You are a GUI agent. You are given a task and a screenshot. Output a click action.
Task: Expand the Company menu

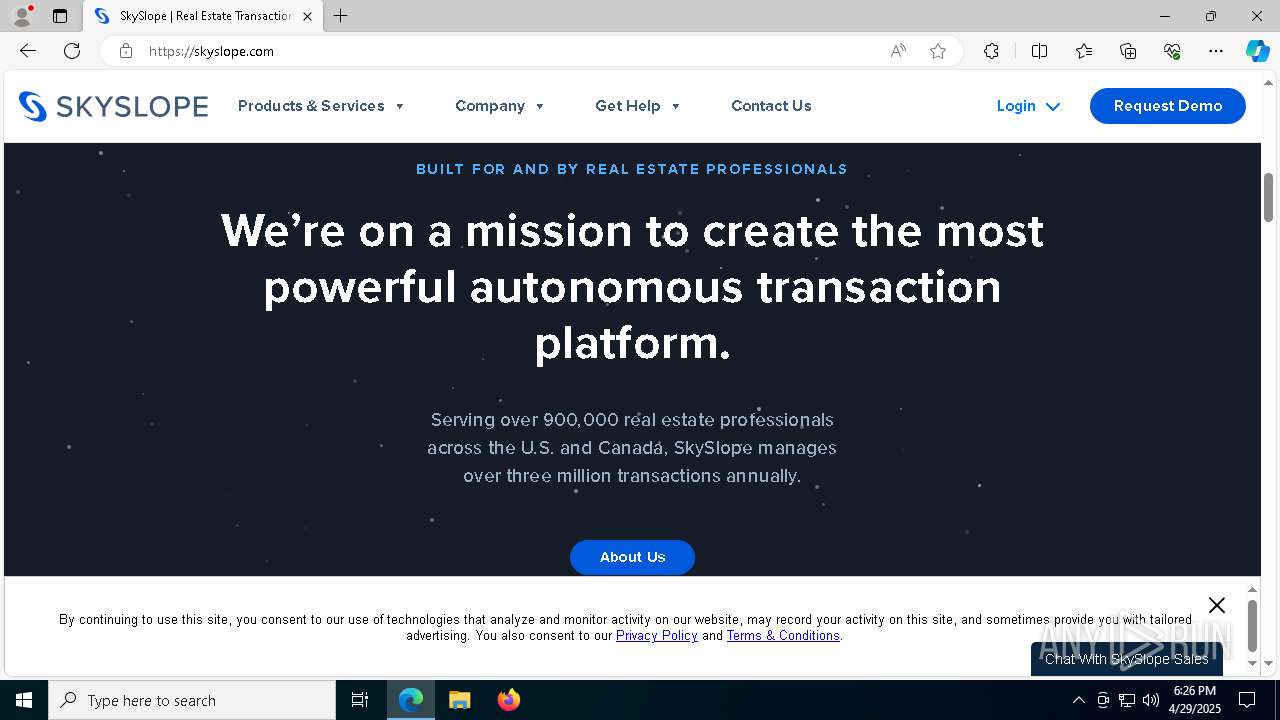click(x=500, y=106)
